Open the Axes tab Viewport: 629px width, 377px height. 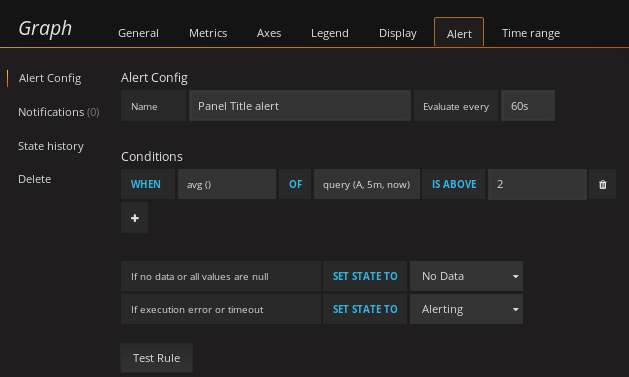pyautogui.click(x=269, y=33)
